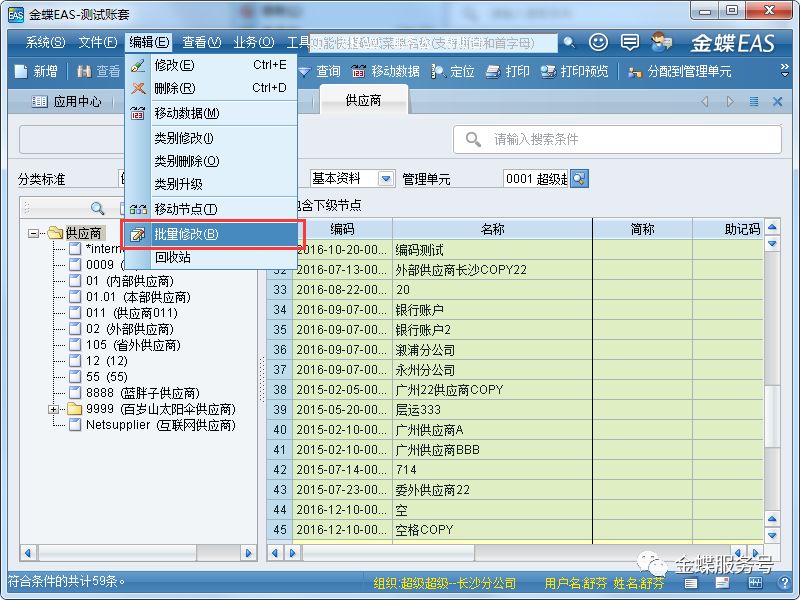This screenshot has width=800, height=600.
Task: Click the 定位 toolbar button
Action: point(453,71)
